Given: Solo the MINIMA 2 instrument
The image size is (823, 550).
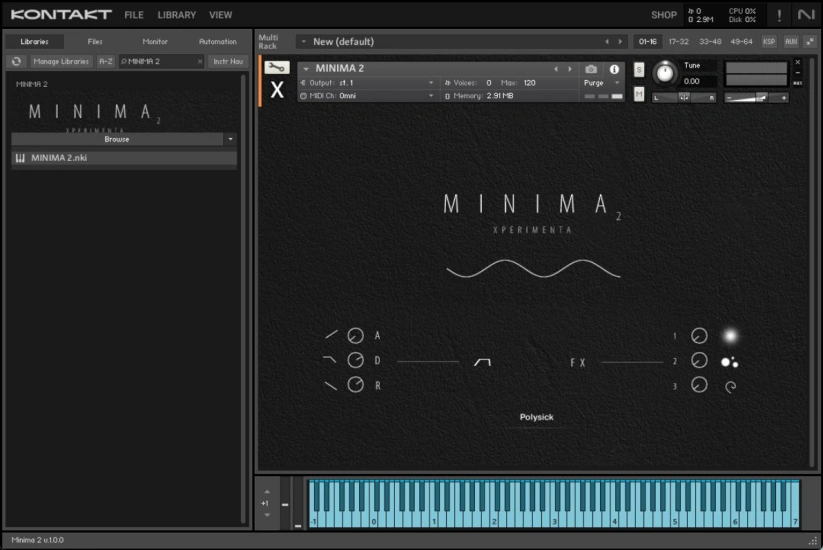Looking at the screenshot, I should 639,69.
